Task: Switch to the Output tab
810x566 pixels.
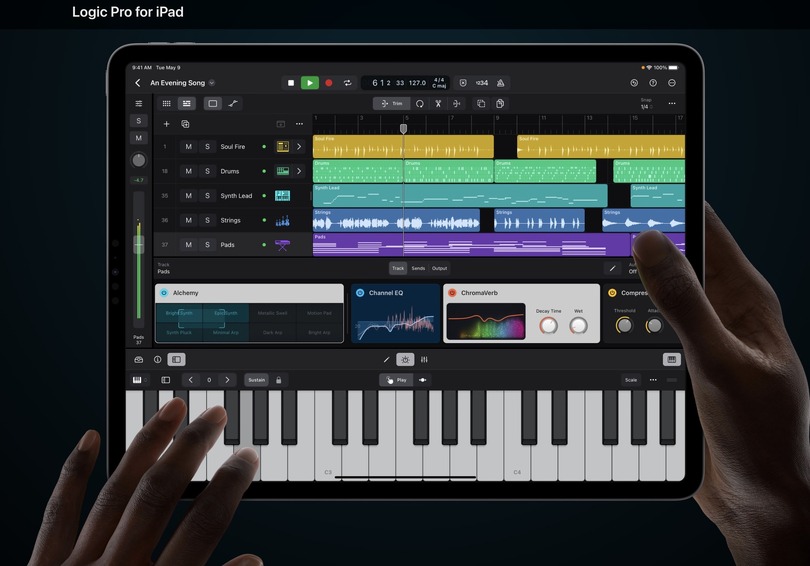Action: coord(440,268)
